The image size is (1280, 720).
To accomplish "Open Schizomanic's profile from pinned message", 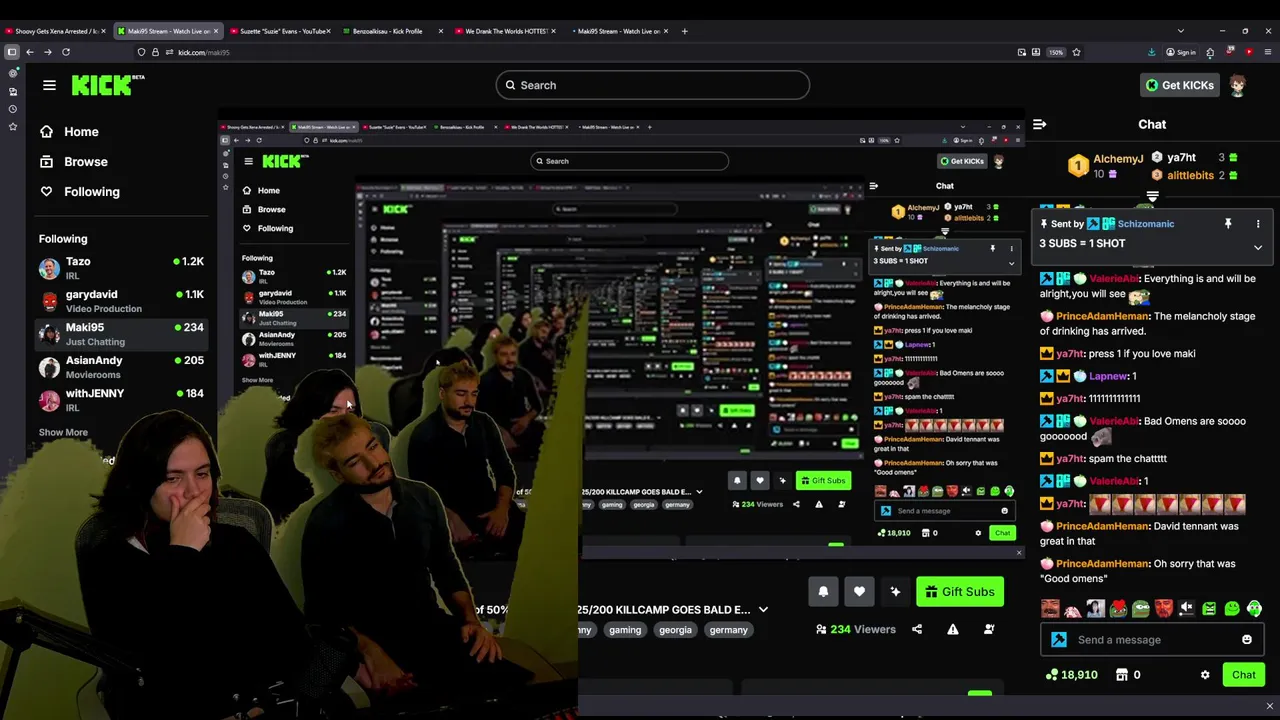I will click(1145, 224).
